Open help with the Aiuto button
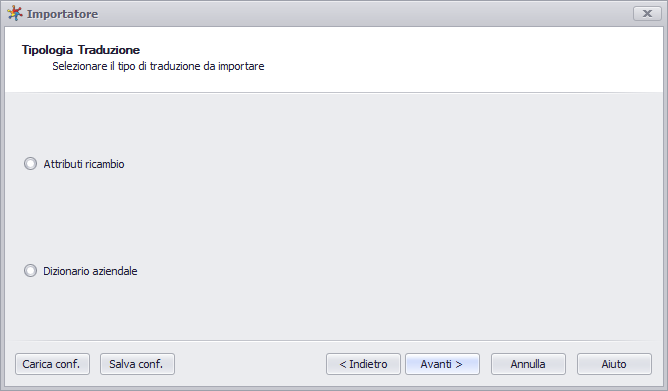Screen dimensions: 668x391 tap(614, 364)
